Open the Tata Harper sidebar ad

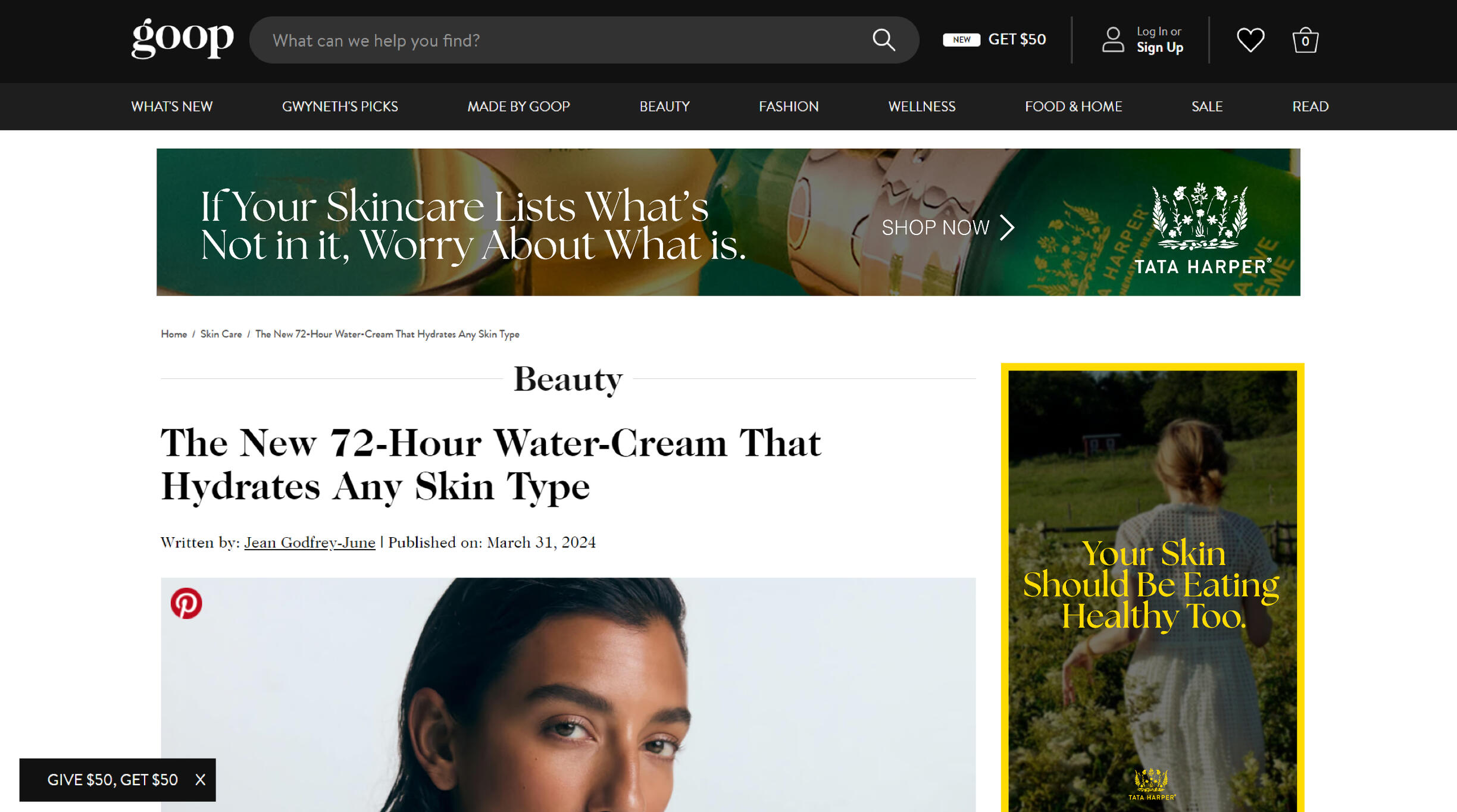coord(1152,586)
